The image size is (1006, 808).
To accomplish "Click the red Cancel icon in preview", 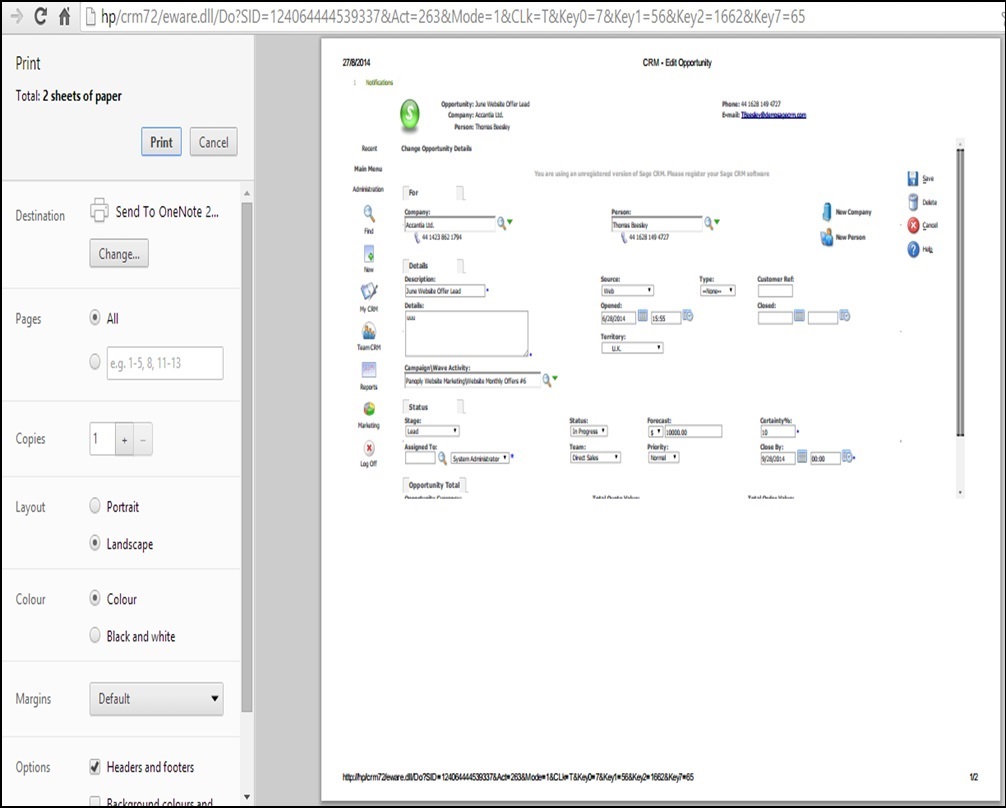I will tap(913, 225).
